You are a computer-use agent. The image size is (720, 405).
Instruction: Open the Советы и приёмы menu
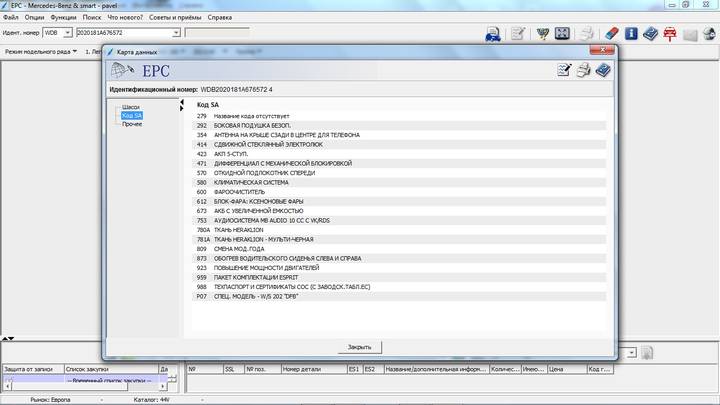175,17
